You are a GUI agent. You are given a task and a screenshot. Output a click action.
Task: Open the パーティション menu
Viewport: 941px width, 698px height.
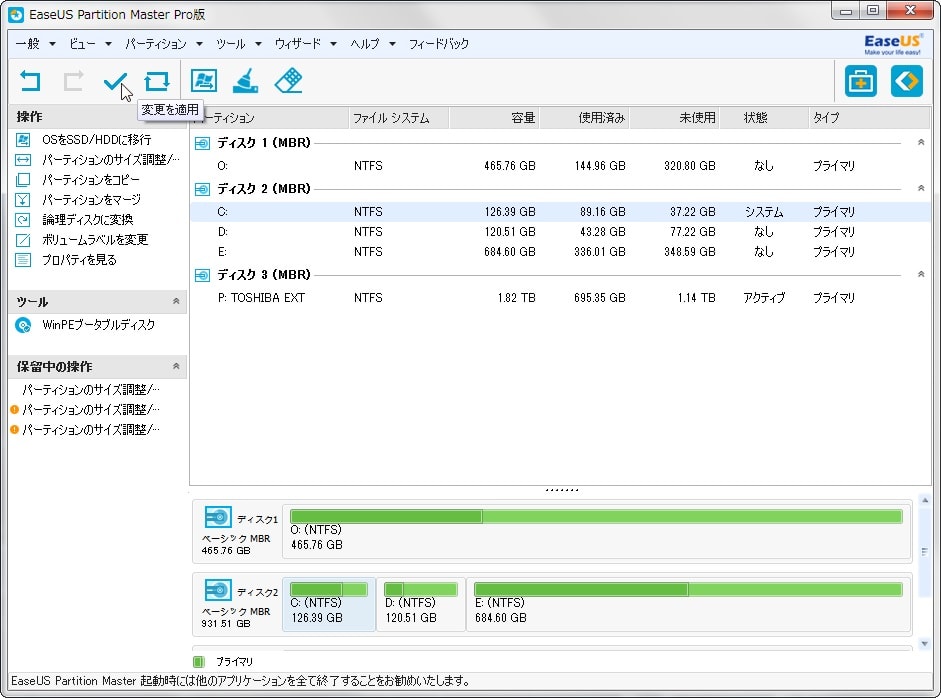pos(156,44)
